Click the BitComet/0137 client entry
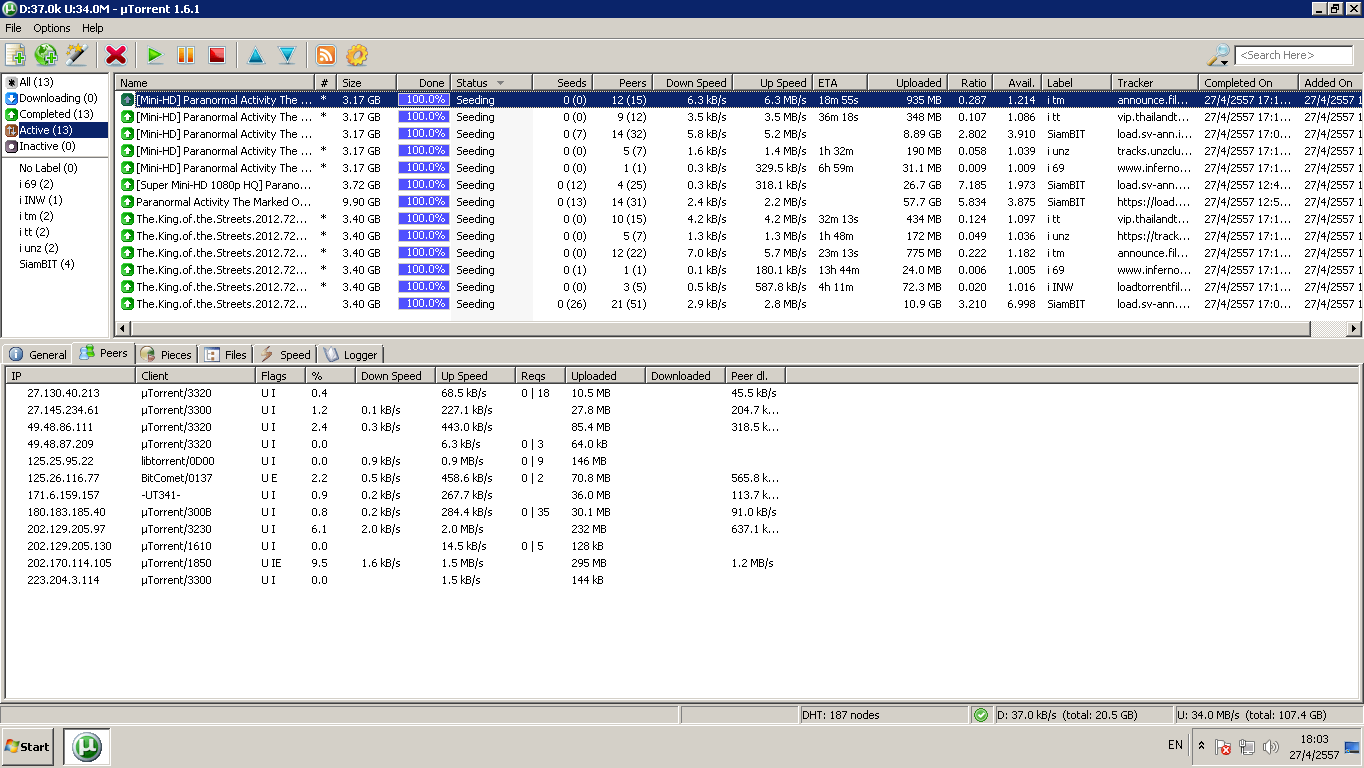Image resolution: width=1364 pixels, height=768 pixels. point(177,478)
